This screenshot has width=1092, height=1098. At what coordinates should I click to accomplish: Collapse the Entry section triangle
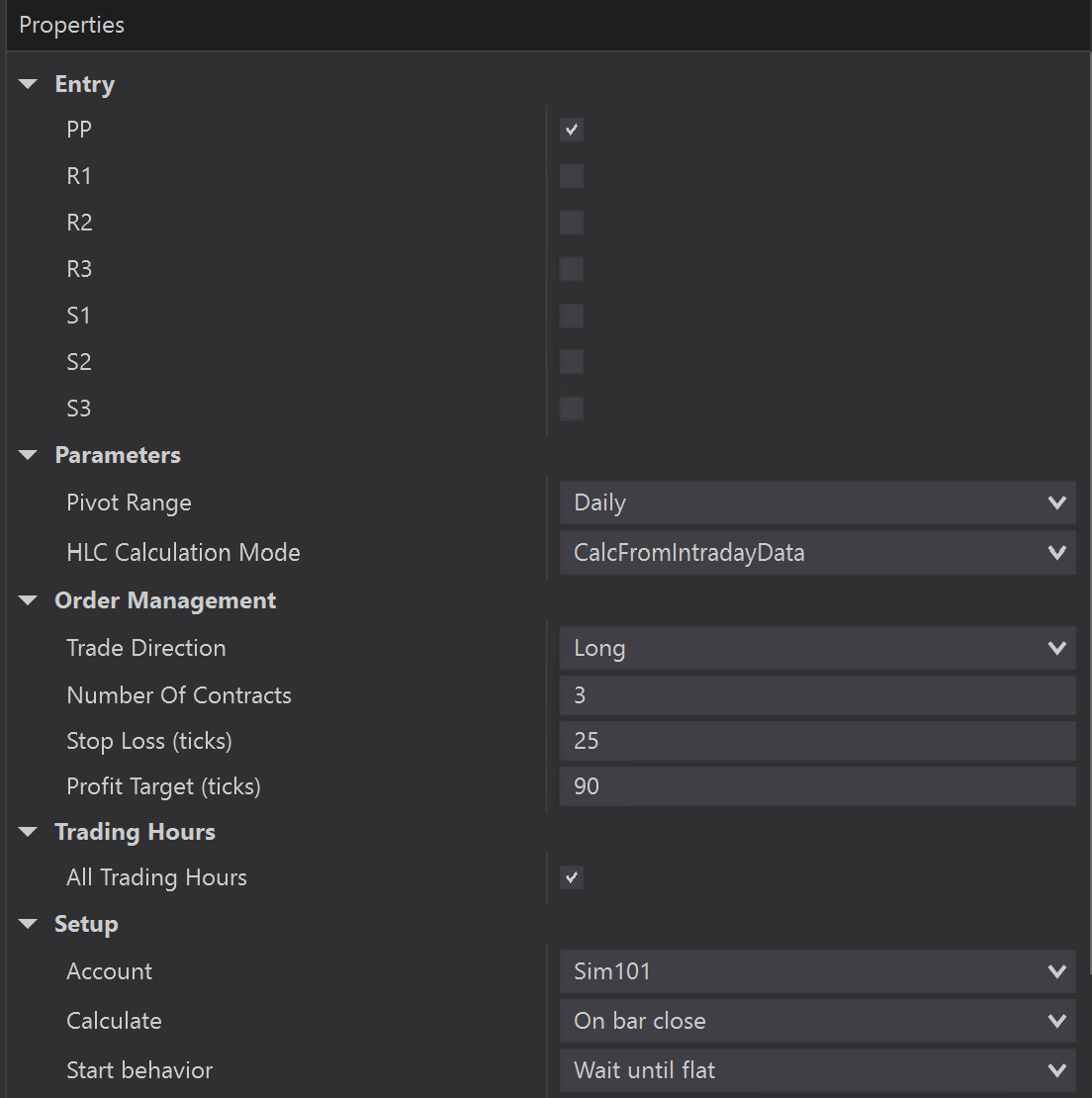(28, 84)
